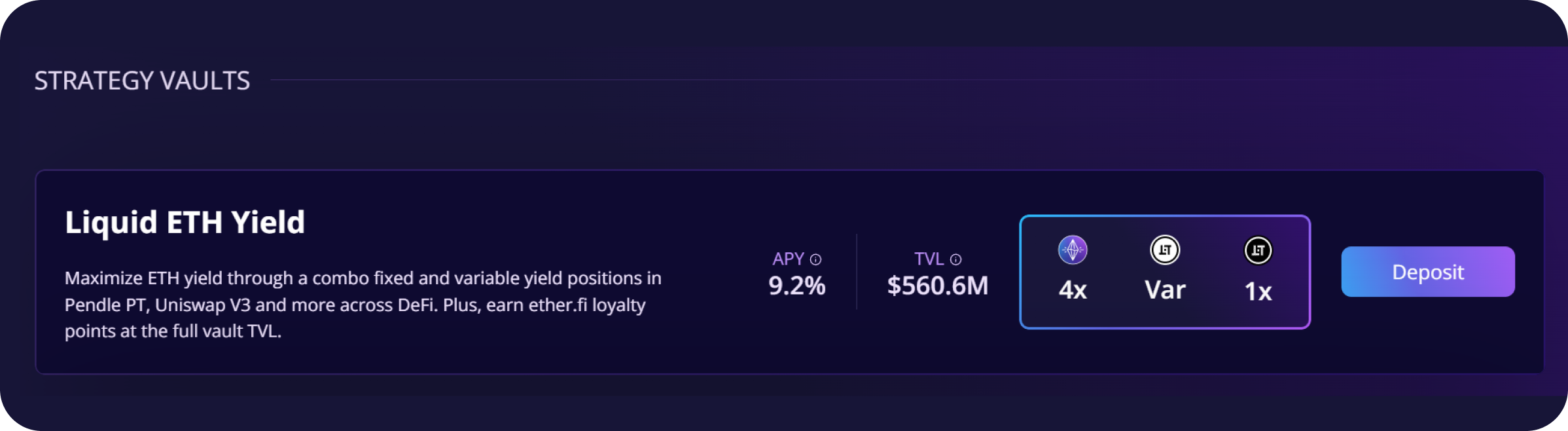Click the STRATEGY VAULTS section heading

pyautogui.click(x=142, y=81)
